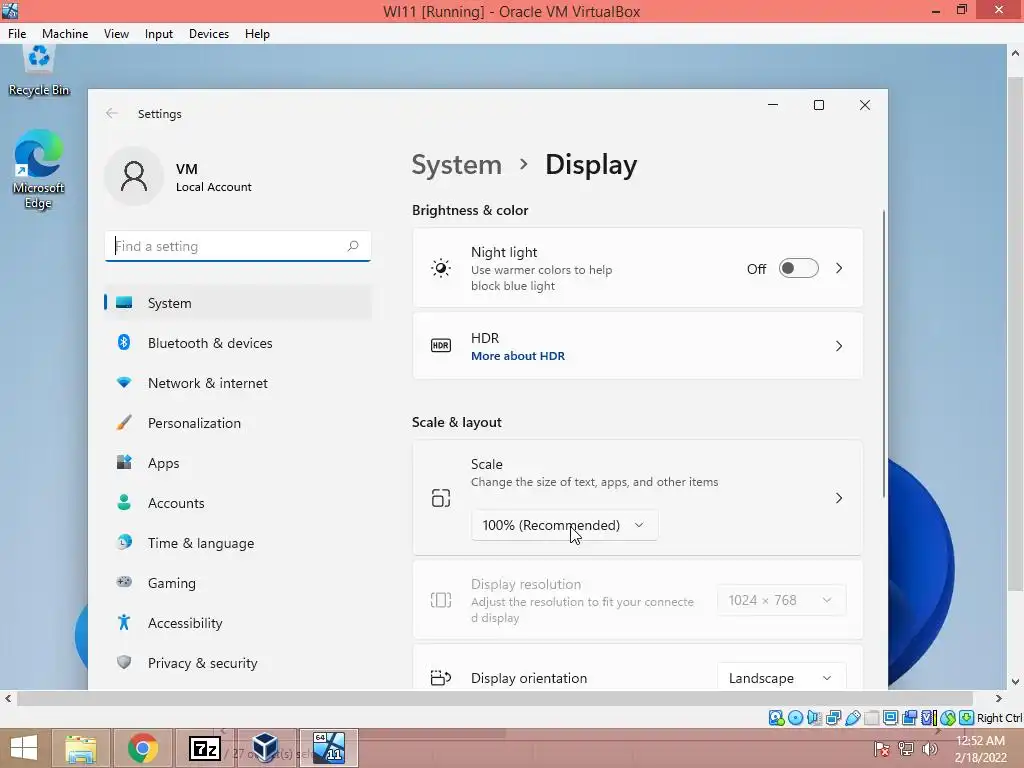This screenshot has height=768, width=1024.
Task: Open VirtualBox File menu
Action: 17,34
